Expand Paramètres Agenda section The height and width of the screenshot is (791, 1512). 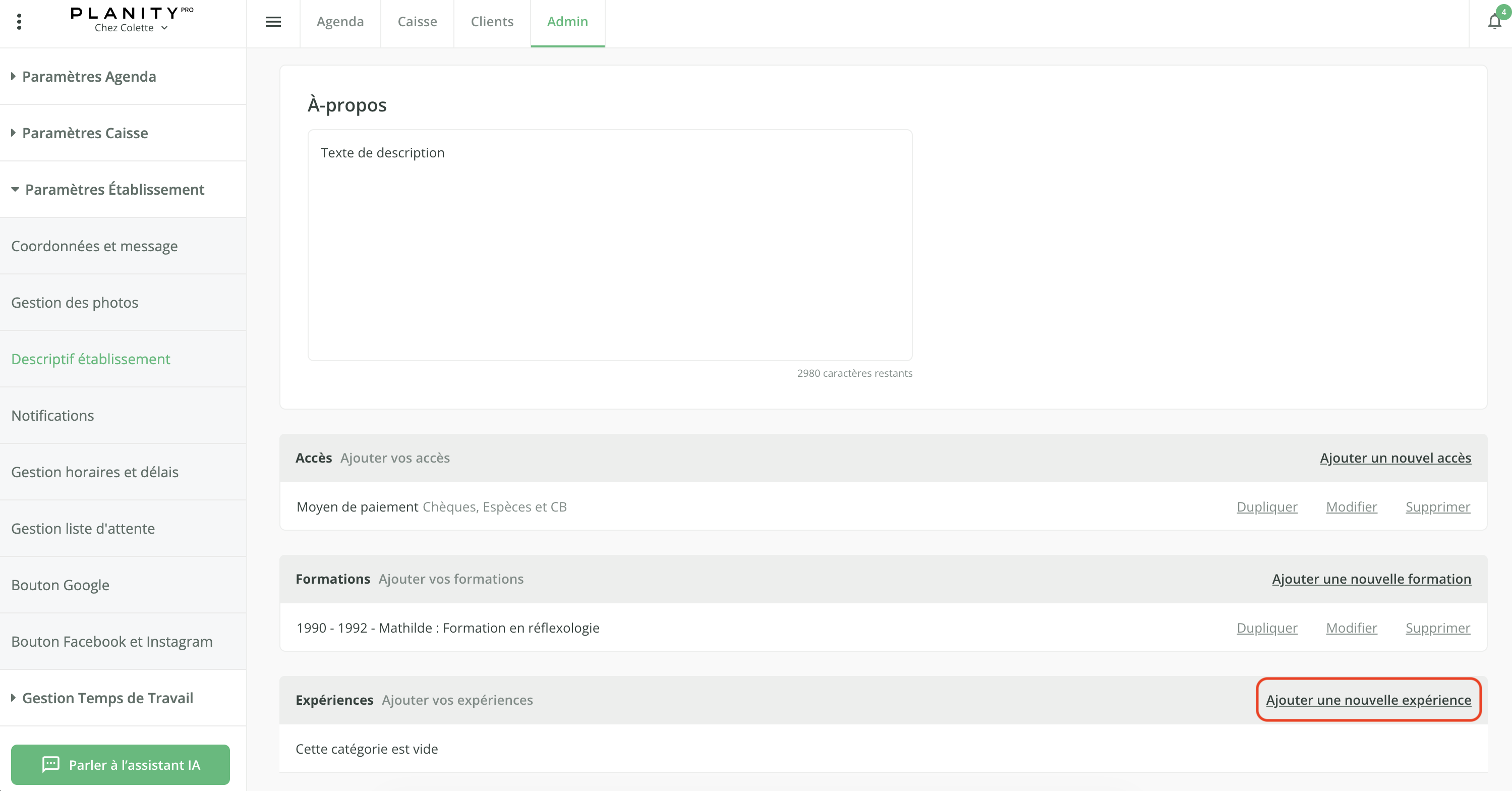(89, 76)
